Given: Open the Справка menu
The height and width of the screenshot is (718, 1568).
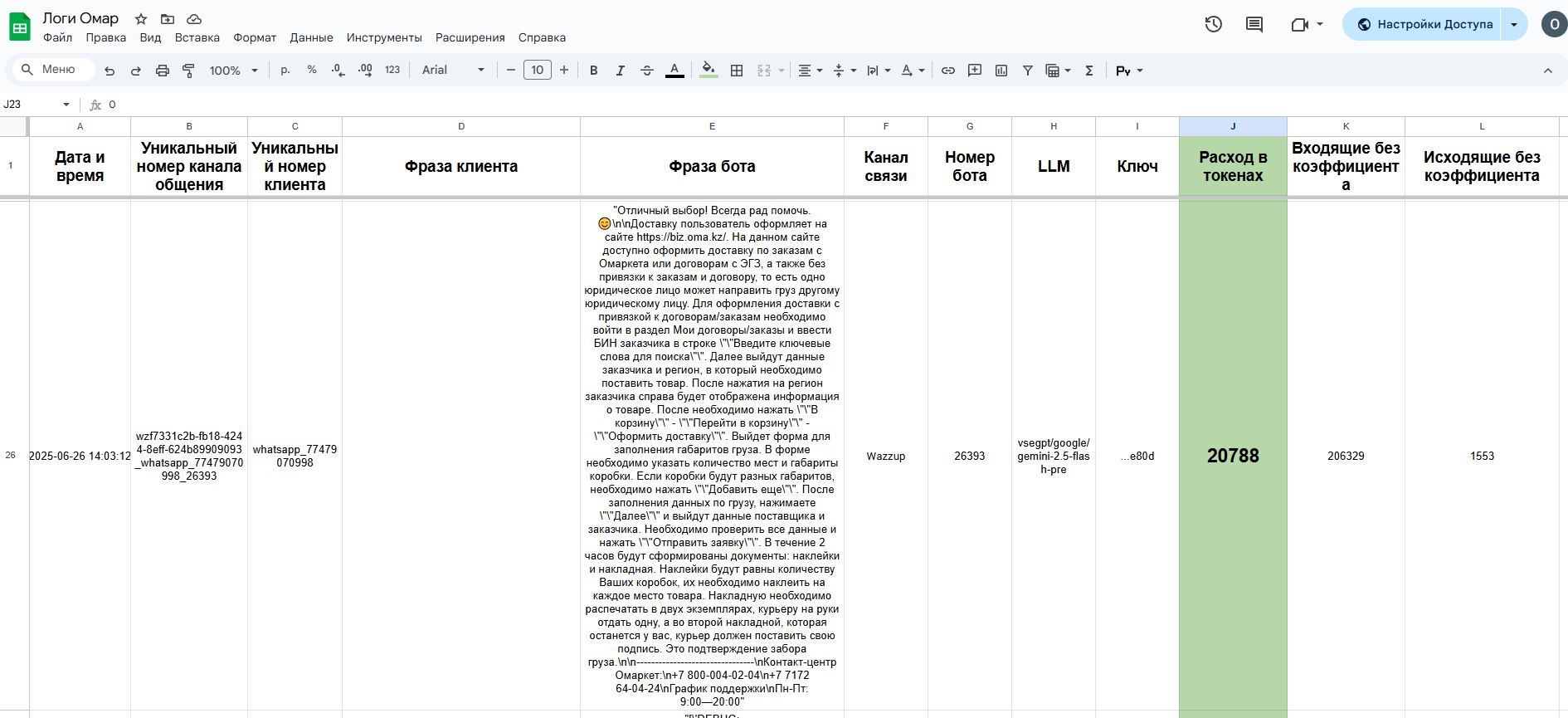Looking at the screenshot, I should pos(542,37).
